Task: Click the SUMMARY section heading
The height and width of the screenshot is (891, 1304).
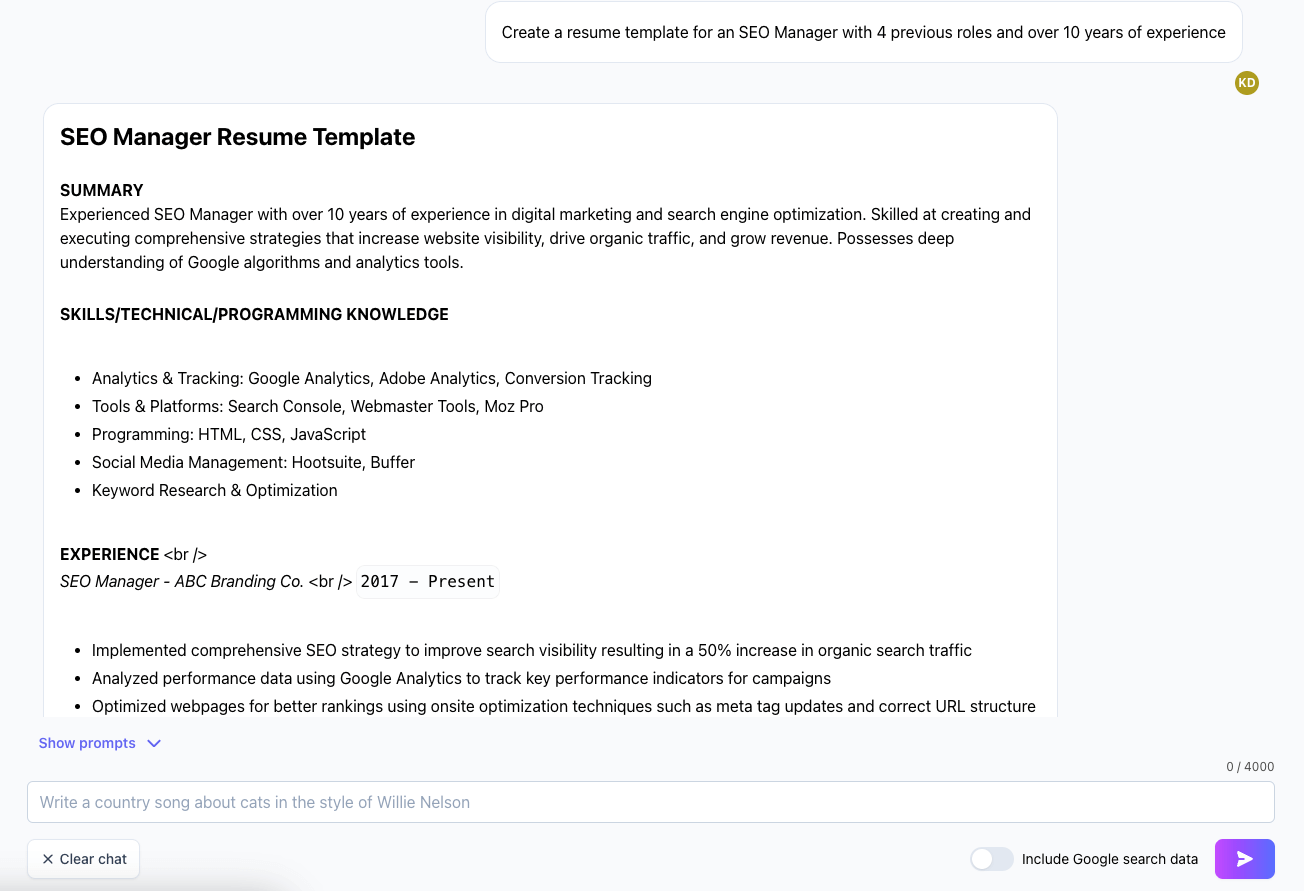Action: [102, 190]
